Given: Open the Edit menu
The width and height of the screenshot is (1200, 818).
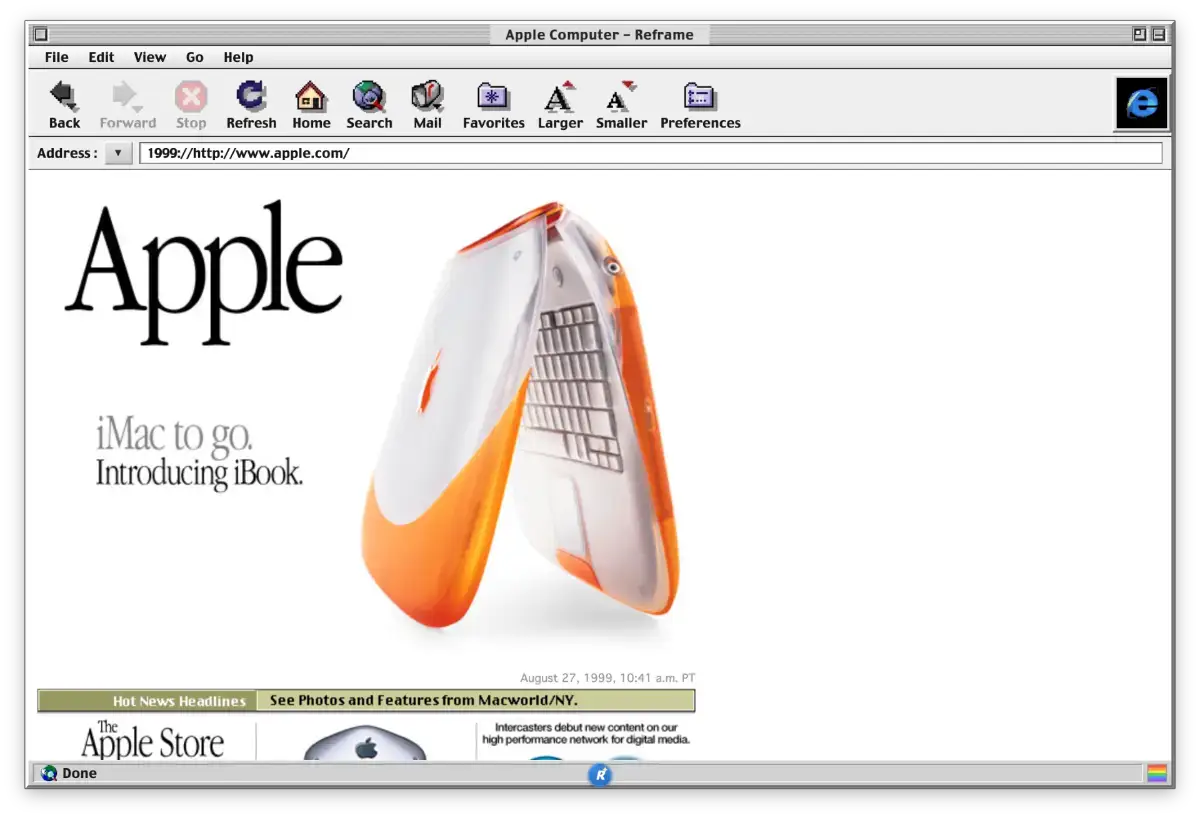Looking at the screenshot, I should (x=101, y=57).
